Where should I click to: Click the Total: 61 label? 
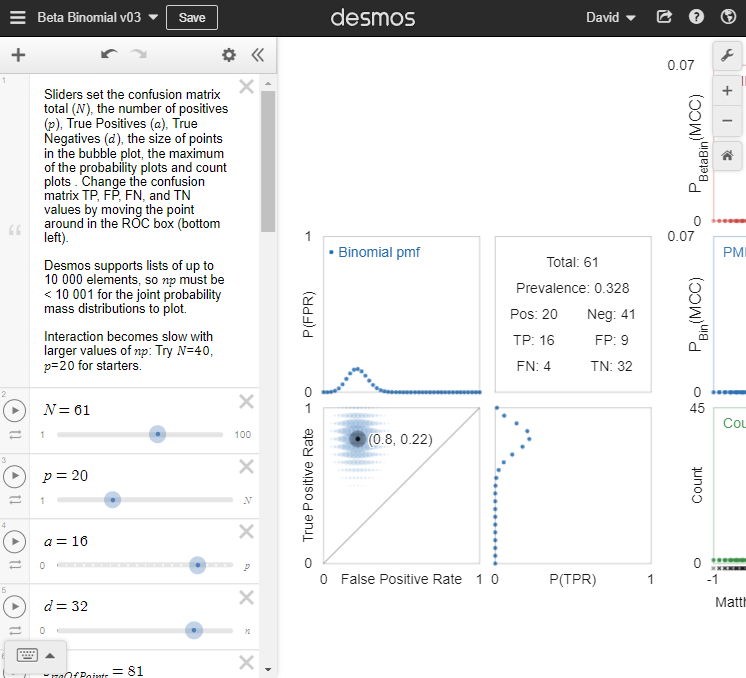(x=572, y=262)
